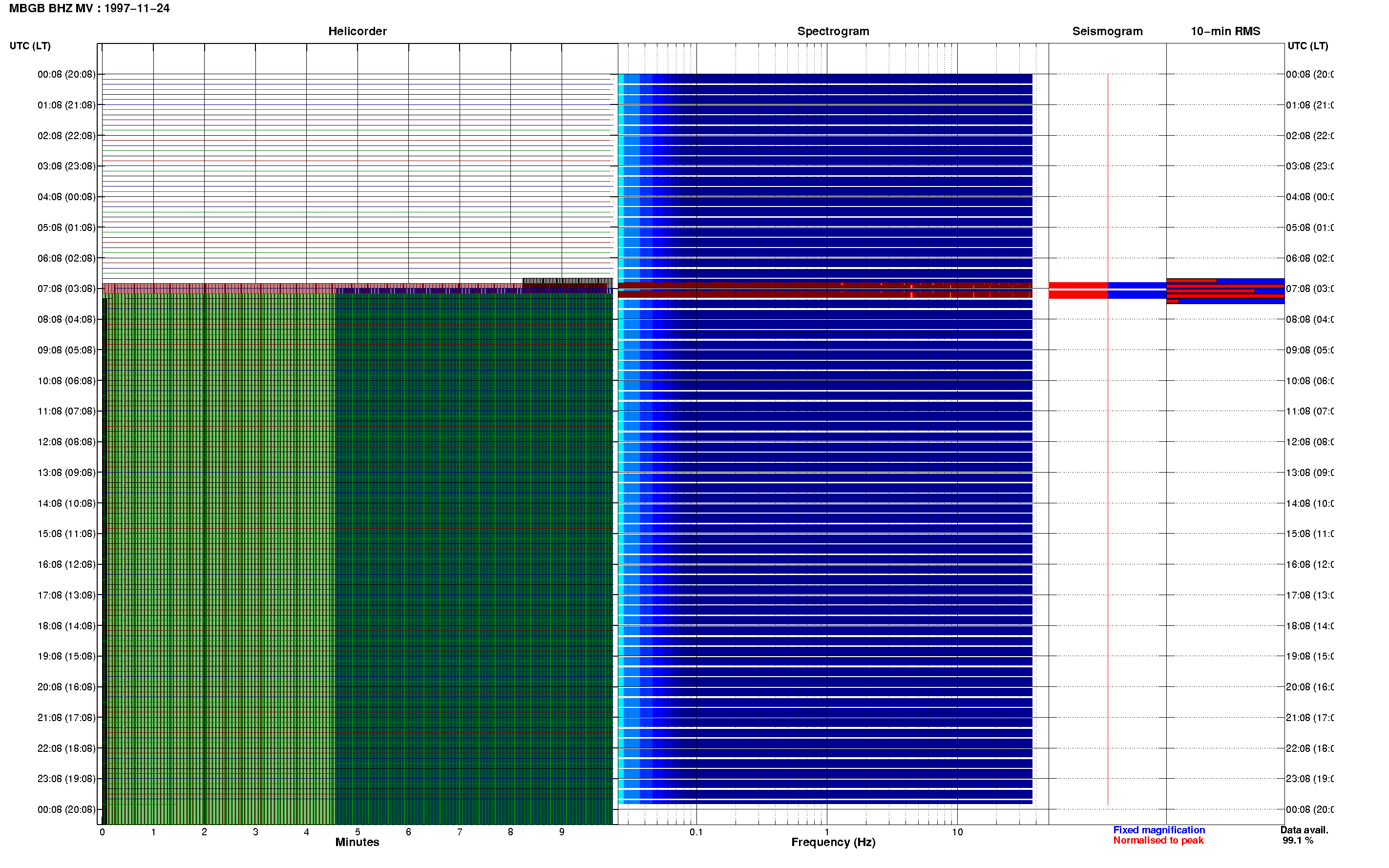Click the '0' tick on the Minutes axis

click(102, 832)
